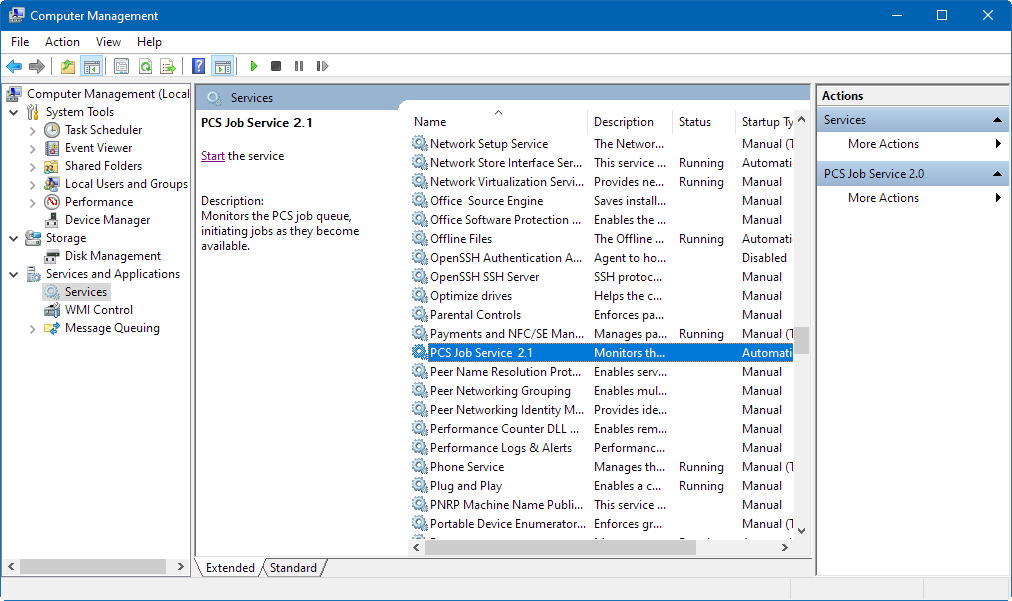Select the Disk Management icon
The width and height of the screenshot is (1012, 601).
[52, 256]
